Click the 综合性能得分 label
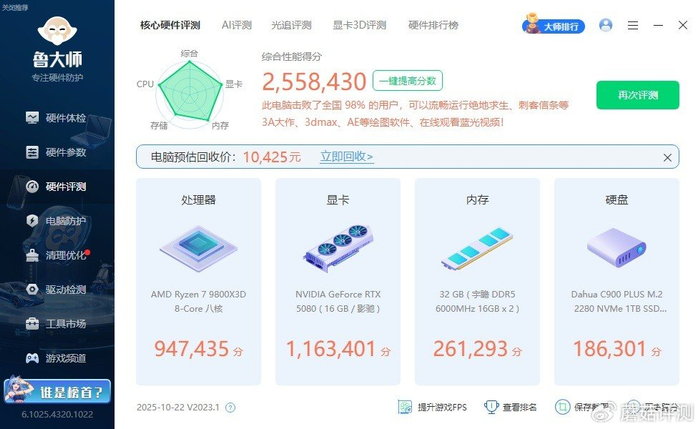The height and width of the screenshot is (429, 700). tap(292, 57)
